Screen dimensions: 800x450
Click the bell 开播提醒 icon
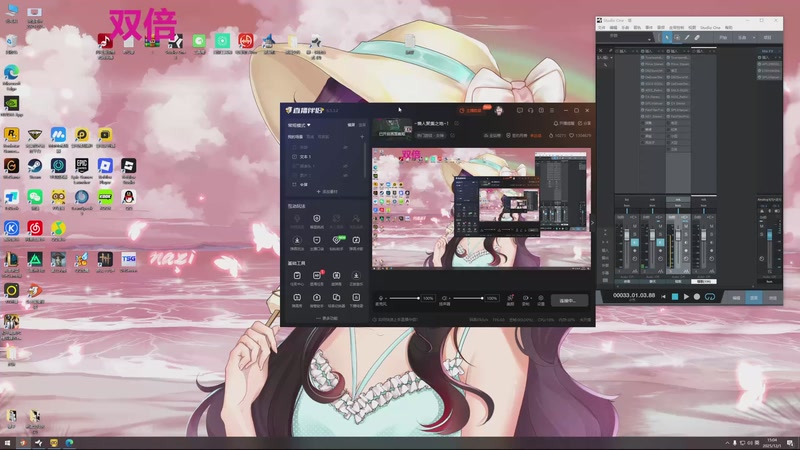pos(556,123)
